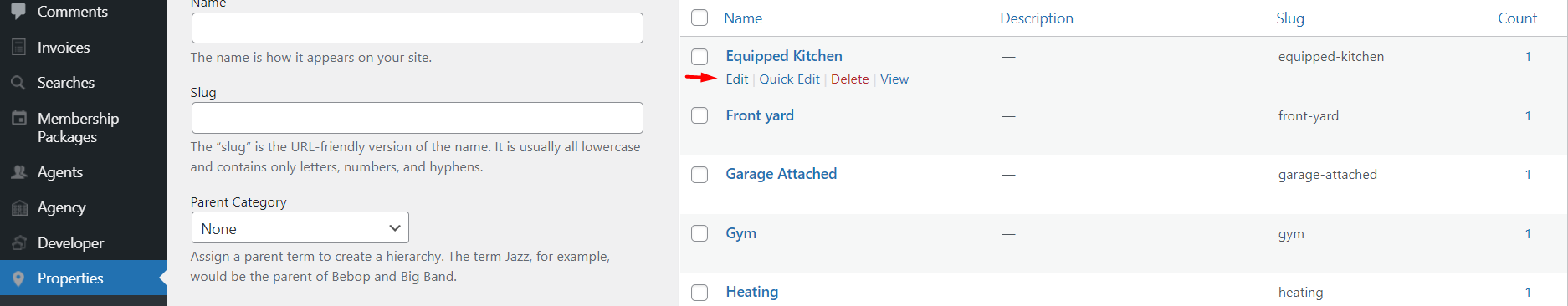Click the Membership Packages calendar icon
Screen dimensions: 1568x306
18,118
